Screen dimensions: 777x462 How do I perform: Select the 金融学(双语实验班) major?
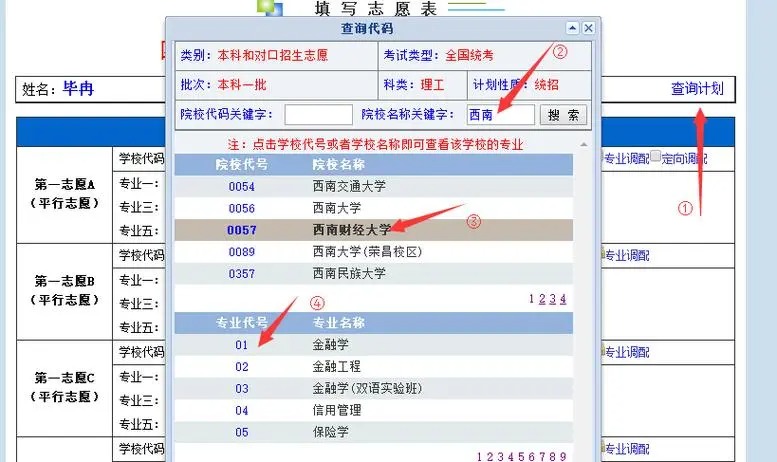(x=367, y=389)
